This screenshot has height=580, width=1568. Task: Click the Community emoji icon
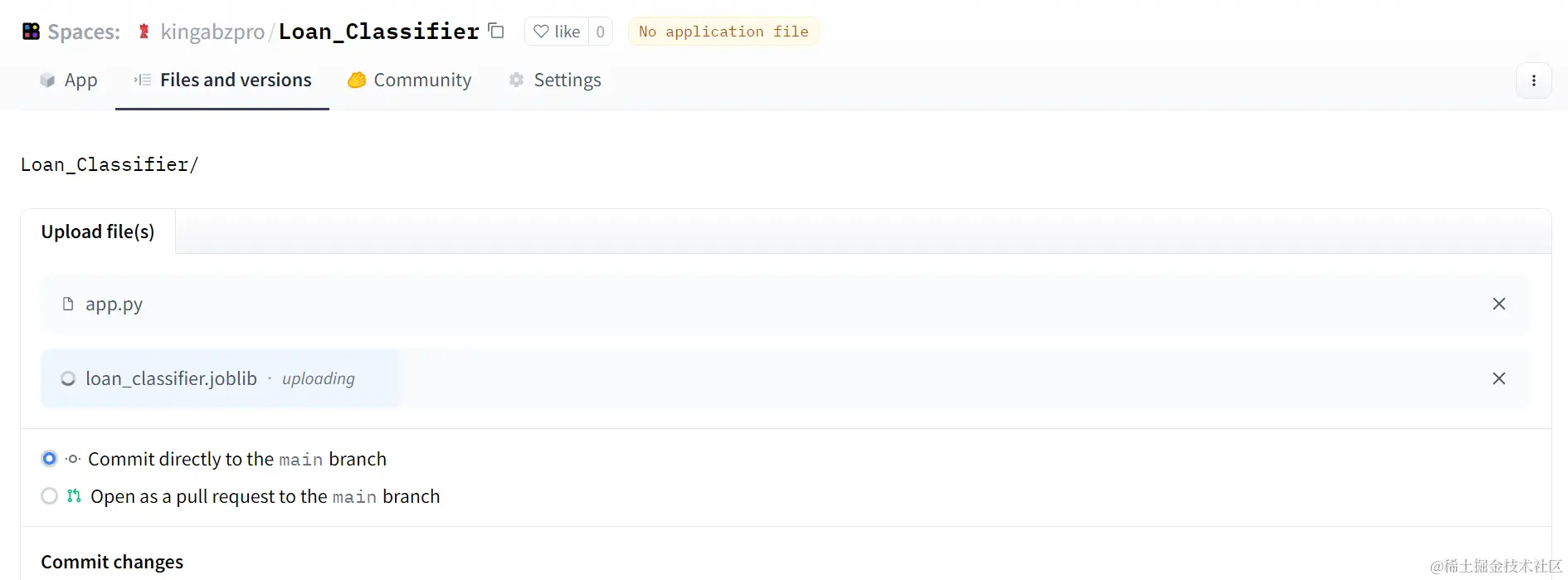(x=357, y=80)
